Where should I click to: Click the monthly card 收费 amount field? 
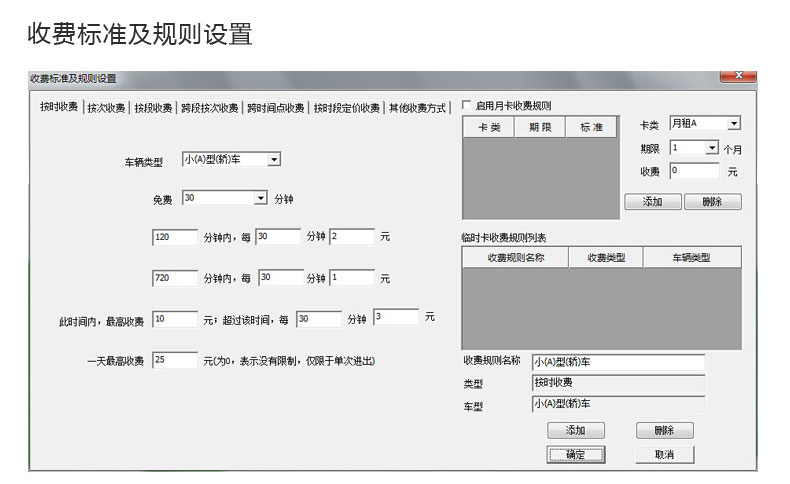[x=694, y=171]
